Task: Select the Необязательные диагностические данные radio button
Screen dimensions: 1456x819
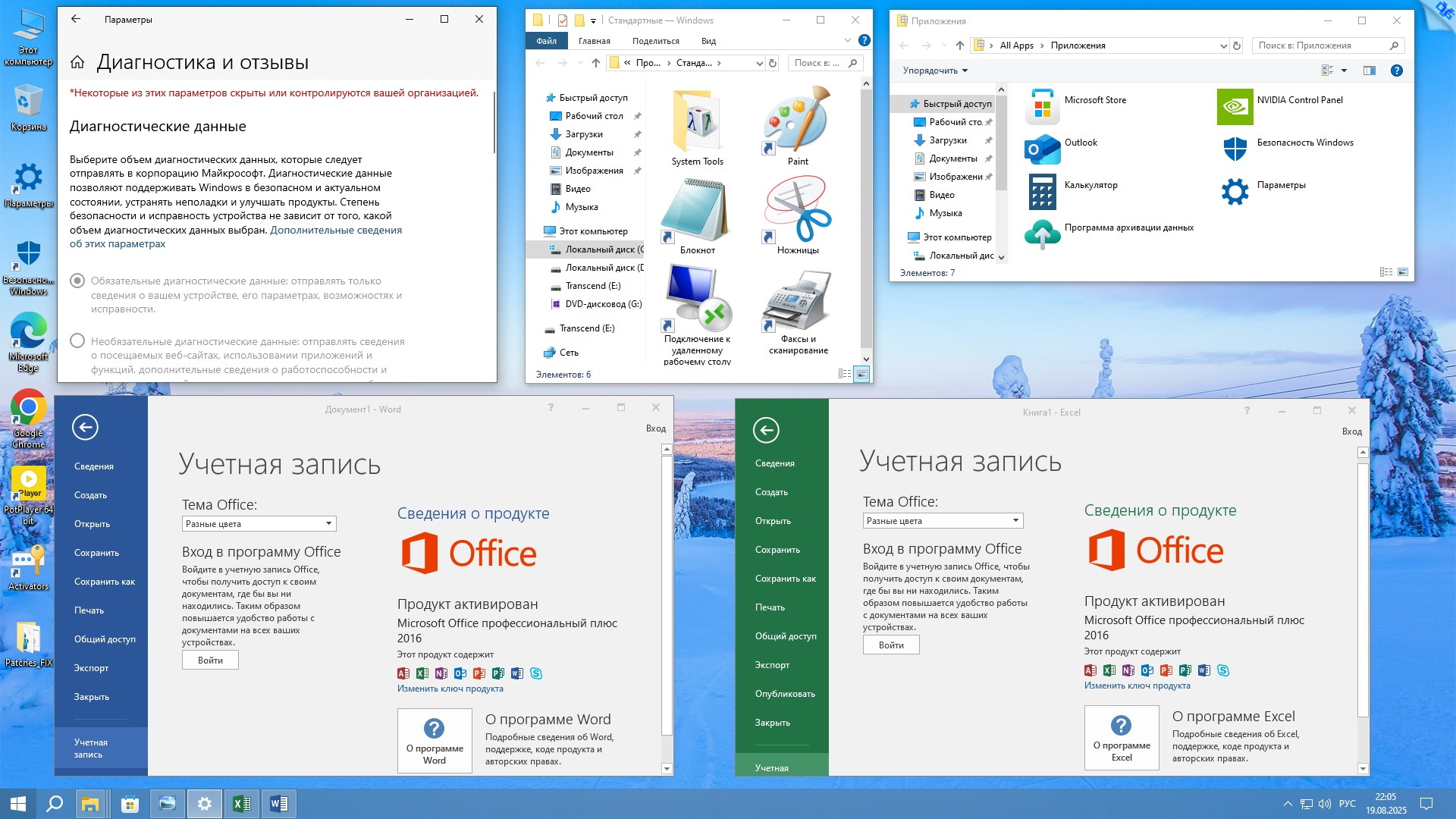Action: coord(77,341)
